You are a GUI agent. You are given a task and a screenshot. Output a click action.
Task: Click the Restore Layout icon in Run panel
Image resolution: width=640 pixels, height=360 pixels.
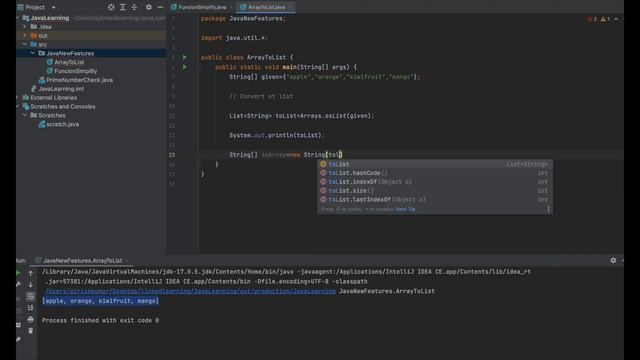click(x=18, y=325)
